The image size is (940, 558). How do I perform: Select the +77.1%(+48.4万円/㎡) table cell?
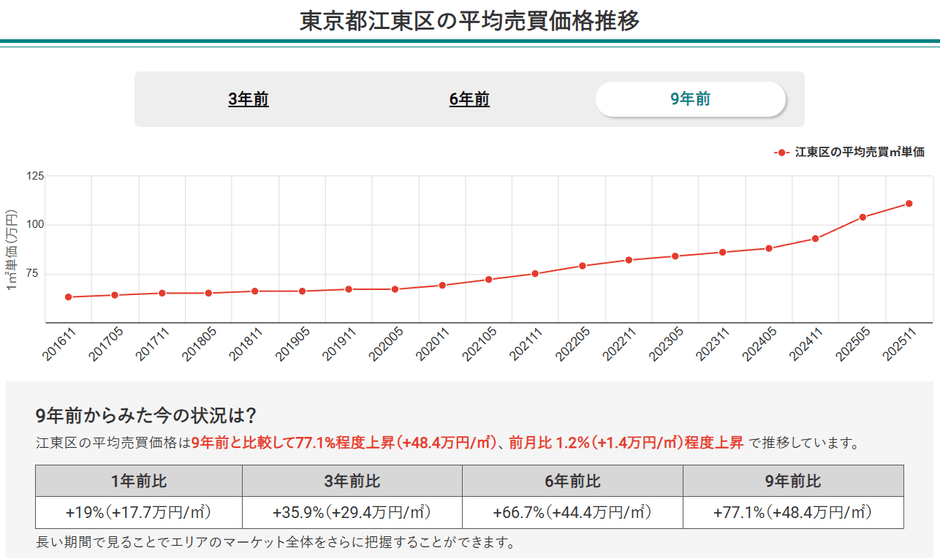(793, 512)
